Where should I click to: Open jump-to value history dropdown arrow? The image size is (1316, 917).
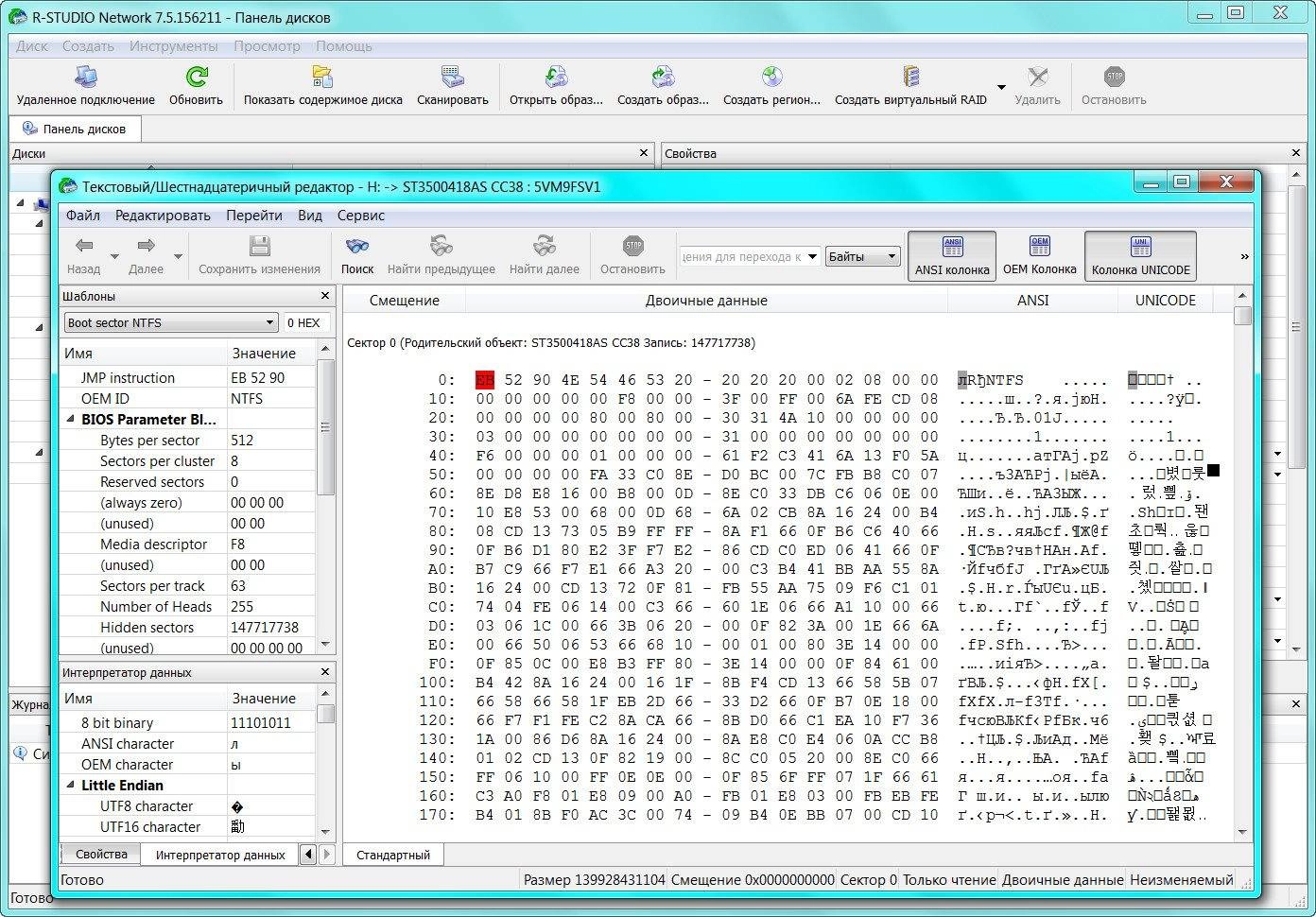pos(812,256)
